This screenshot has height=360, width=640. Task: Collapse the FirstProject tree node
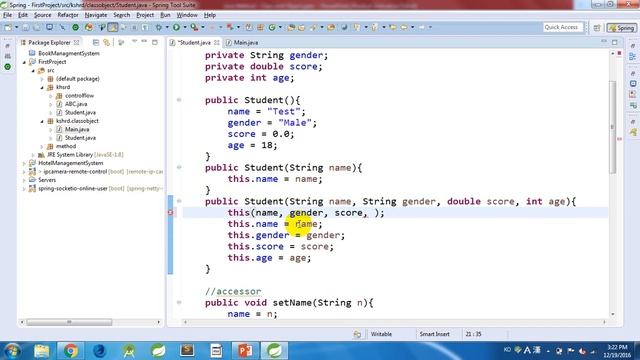point(24,62)
